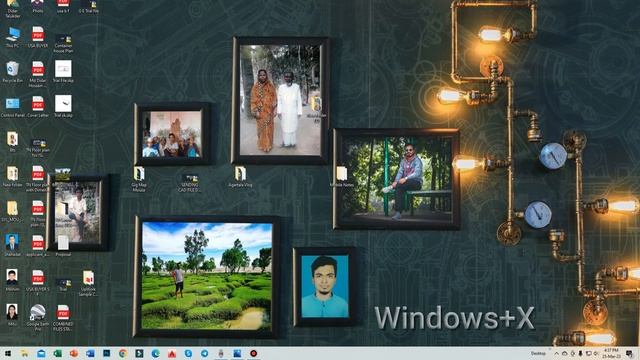Open Telegram from the taskbar
This screenshot has height=360, width=640.
point(204,353)
